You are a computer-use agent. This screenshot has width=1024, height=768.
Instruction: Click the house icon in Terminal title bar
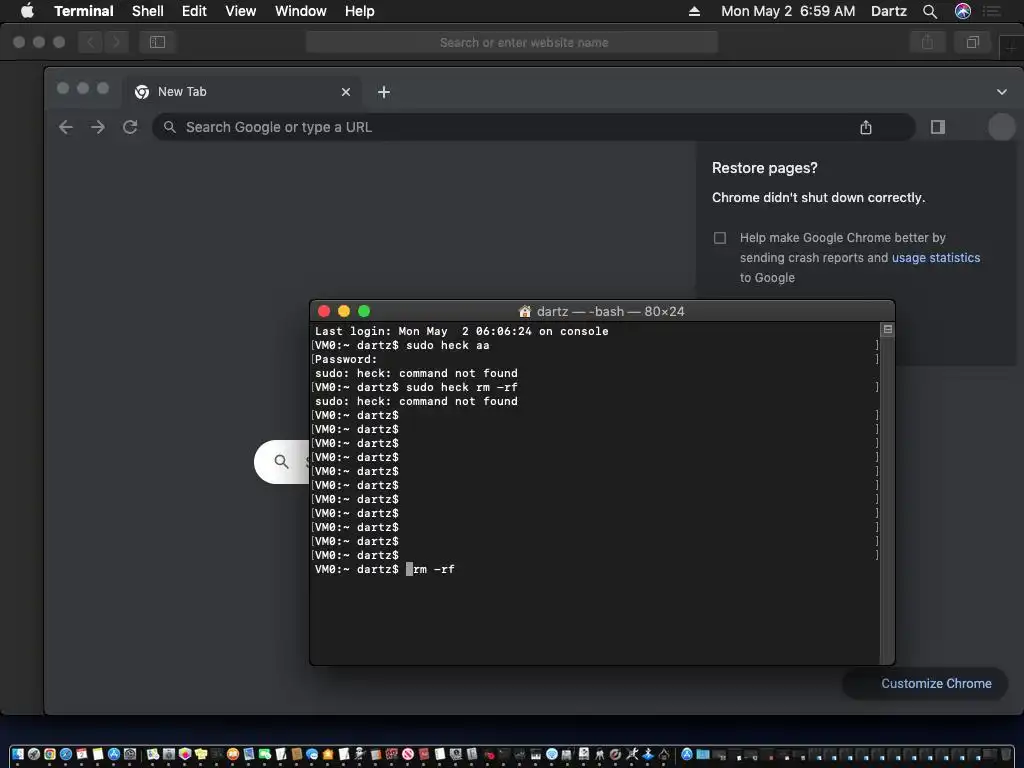point(524,312)
